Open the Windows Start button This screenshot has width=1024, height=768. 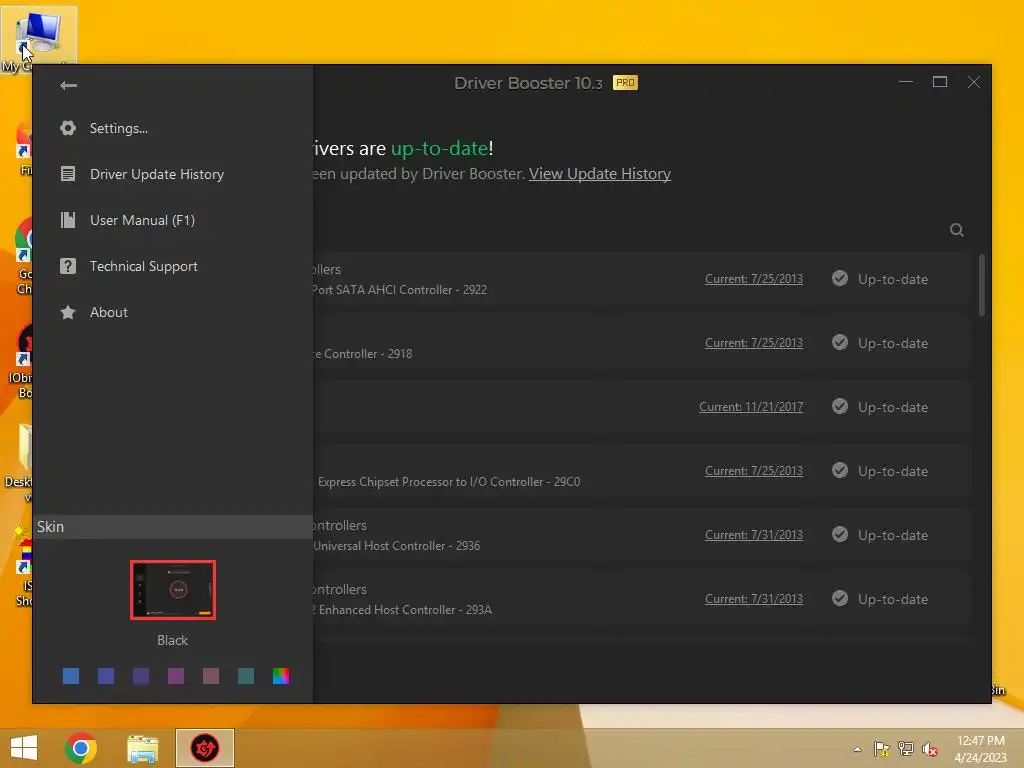(x=24, y=748)
